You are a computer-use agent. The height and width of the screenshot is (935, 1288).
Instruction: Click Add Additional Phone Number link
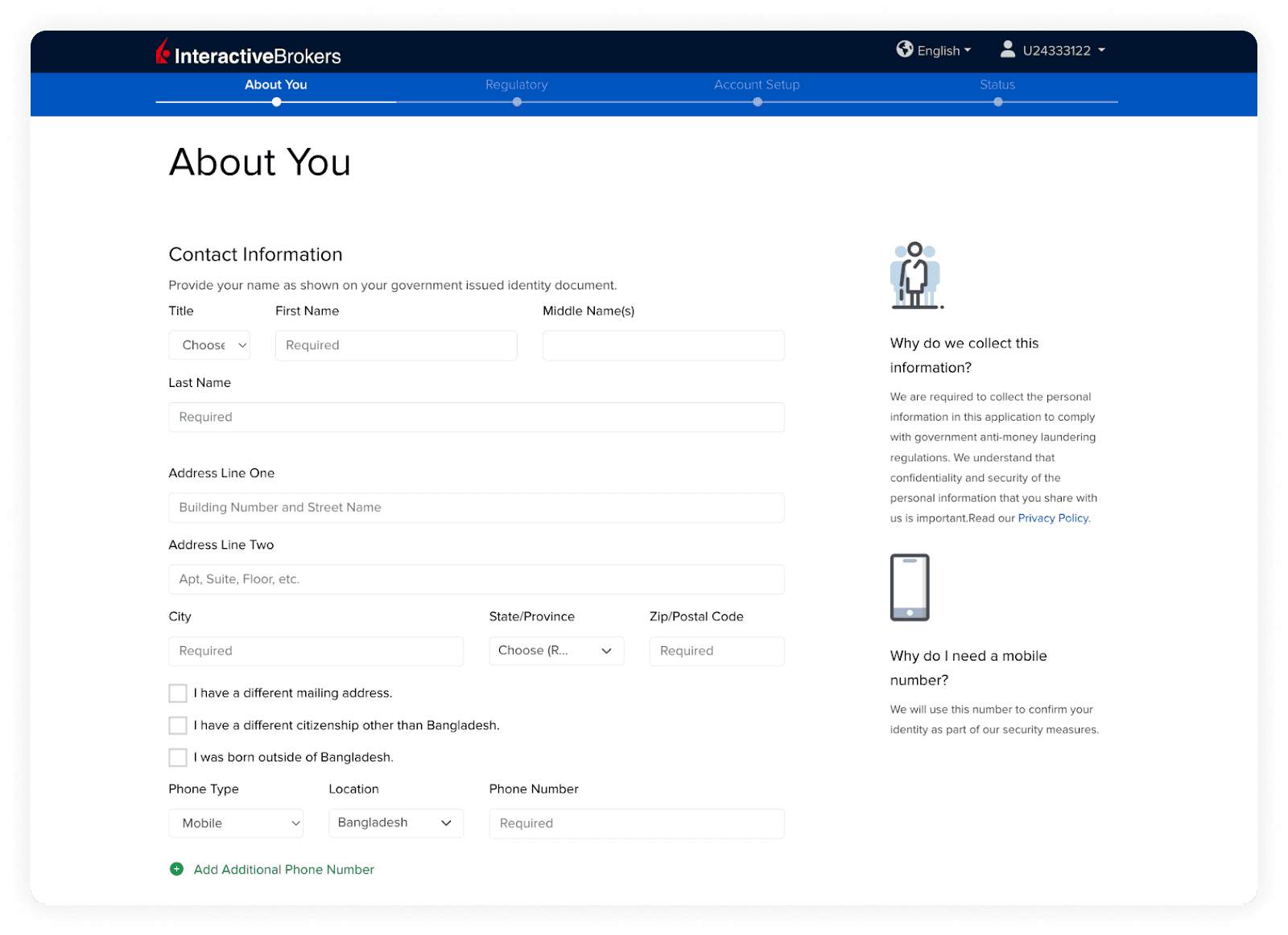point(284,869)
